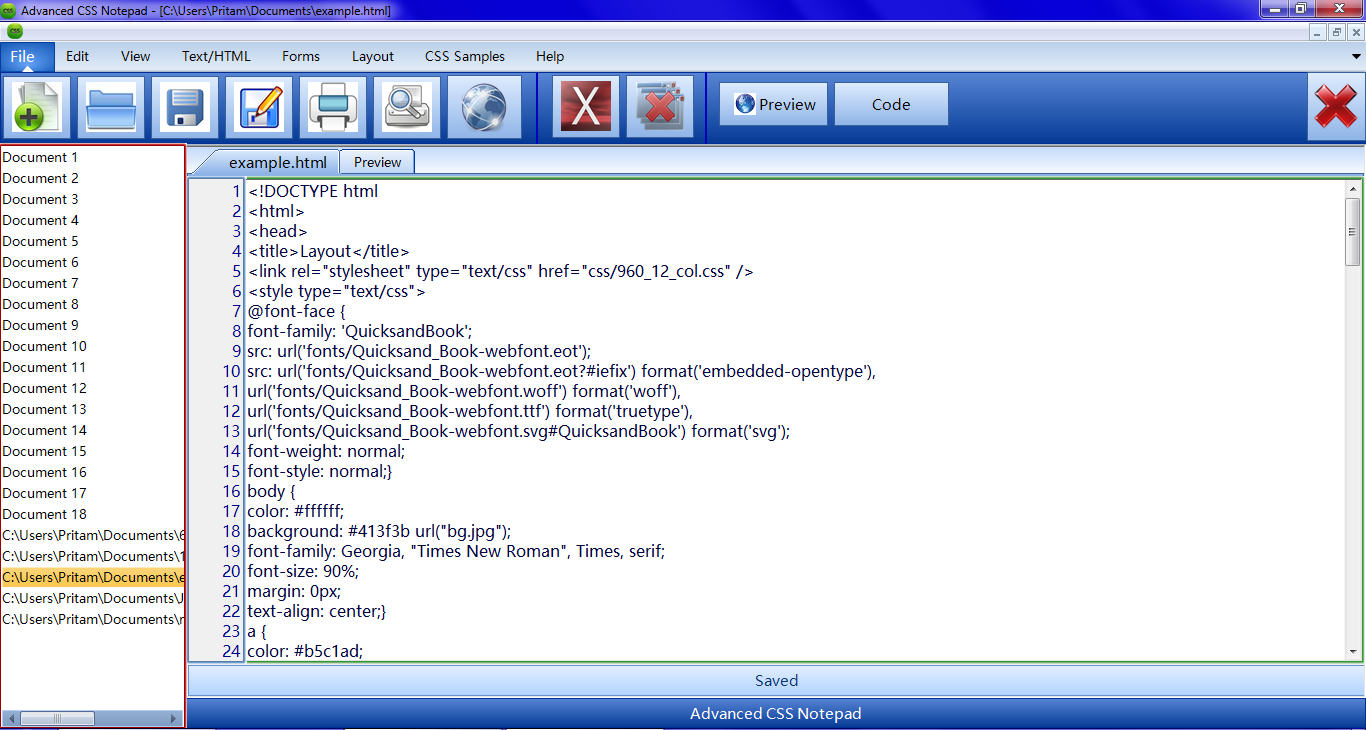Open the Text/HTML menu
Image resolution: width=1366 pixels, height=730 pixels.
pyautogui.click(x=216, y=57)
